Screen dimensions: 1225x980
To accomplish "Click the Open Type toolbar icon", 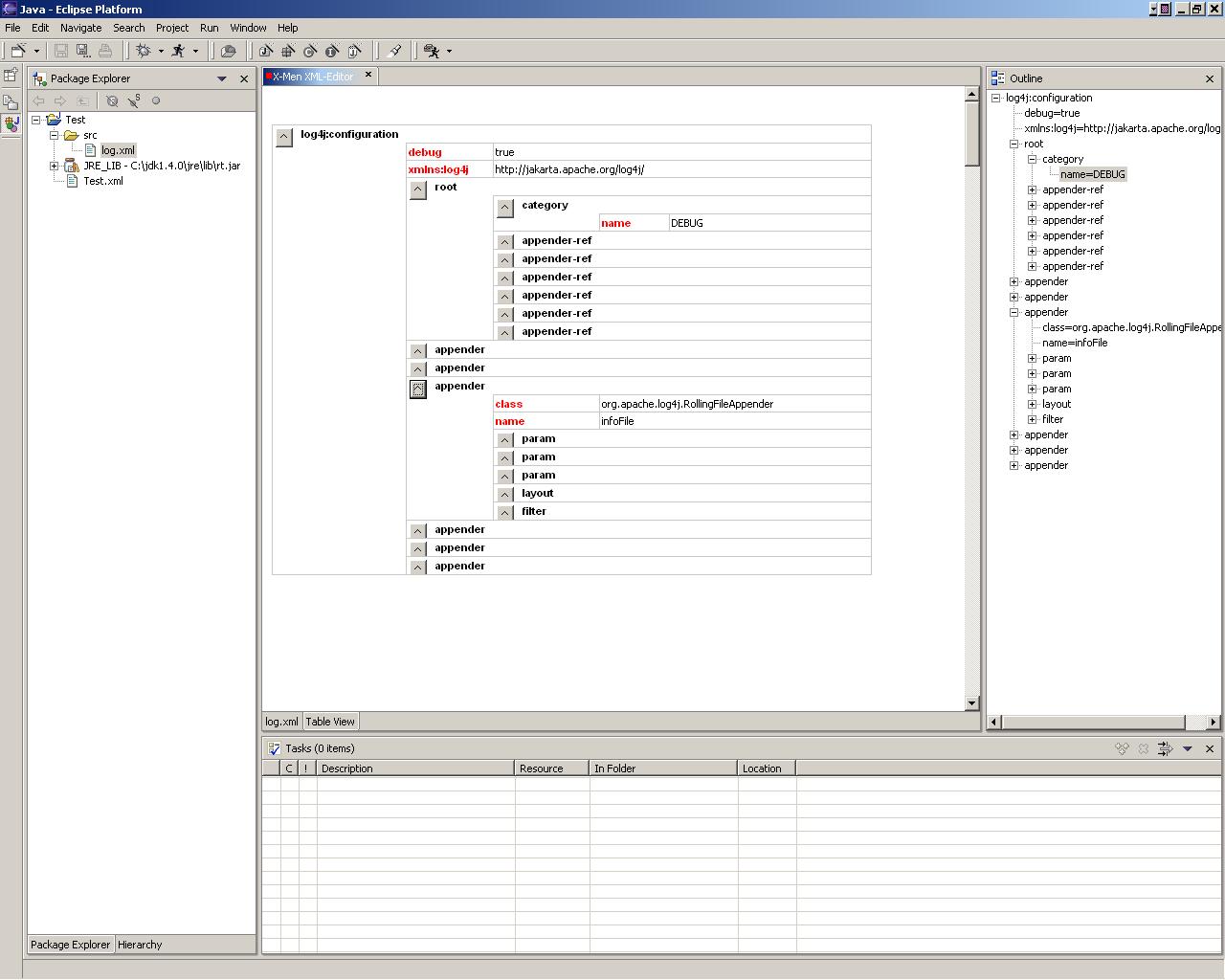I will [x=228, y=51].
